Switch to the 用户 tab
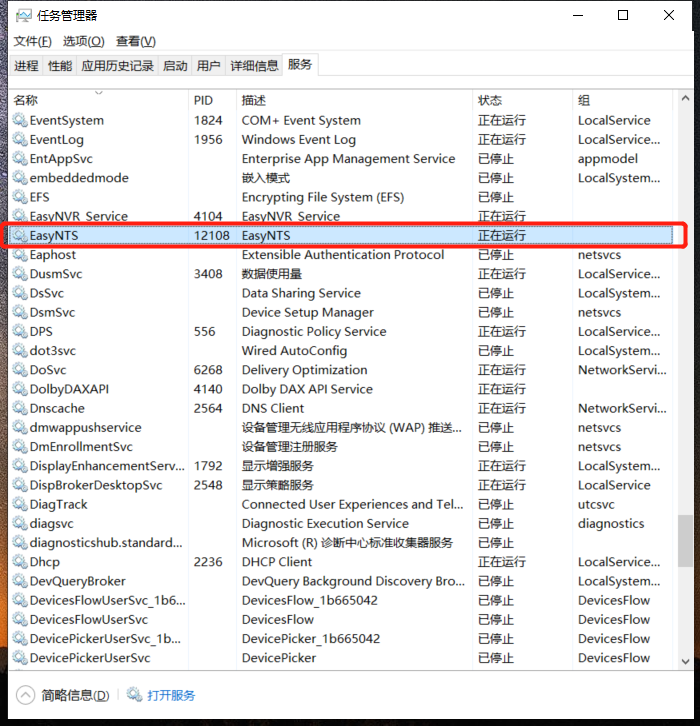Viewport: 700px width, 726px height. click(x=208, y=66)
